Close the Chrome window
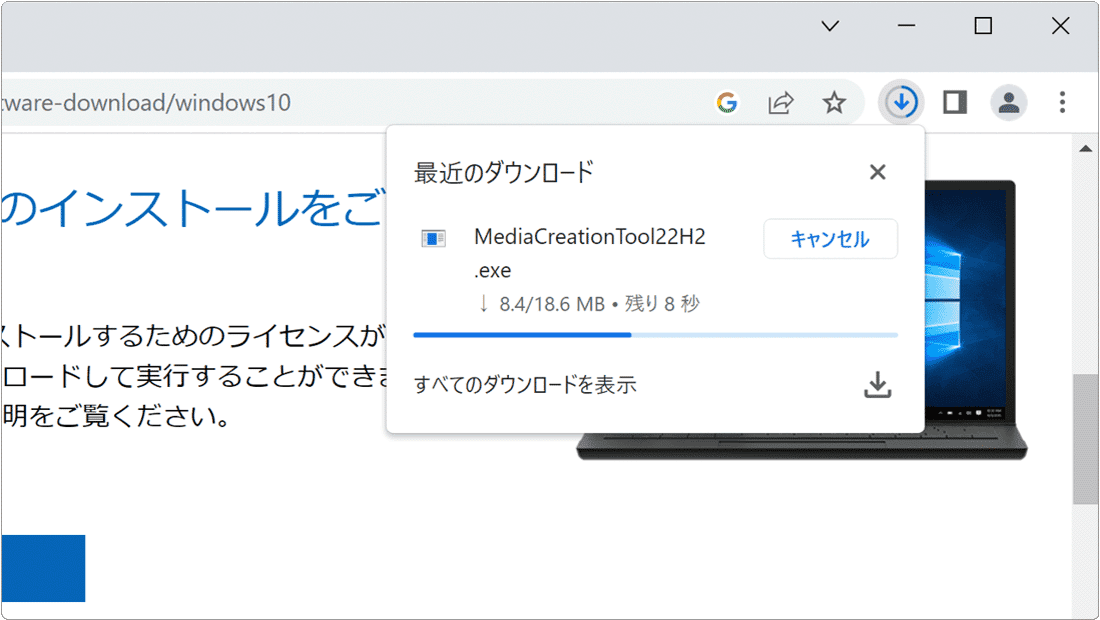The width and height of the screenshot is (1100, 620). [1061, 26]
